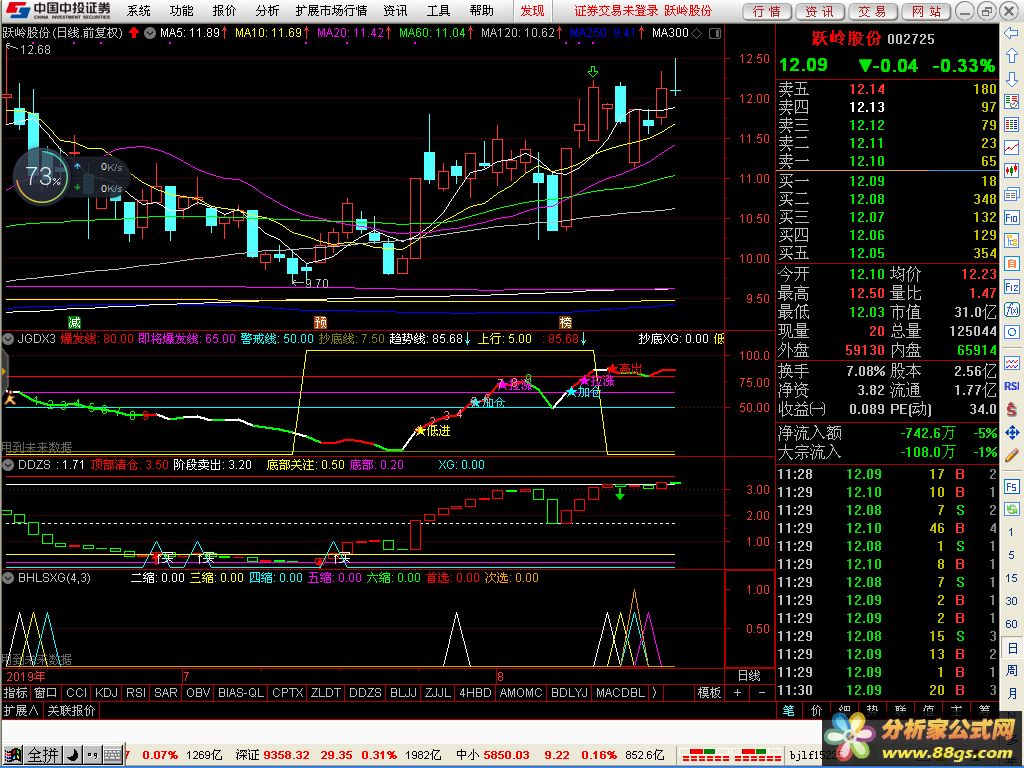Select the 周 weekly period

[x=1011, y=671]
